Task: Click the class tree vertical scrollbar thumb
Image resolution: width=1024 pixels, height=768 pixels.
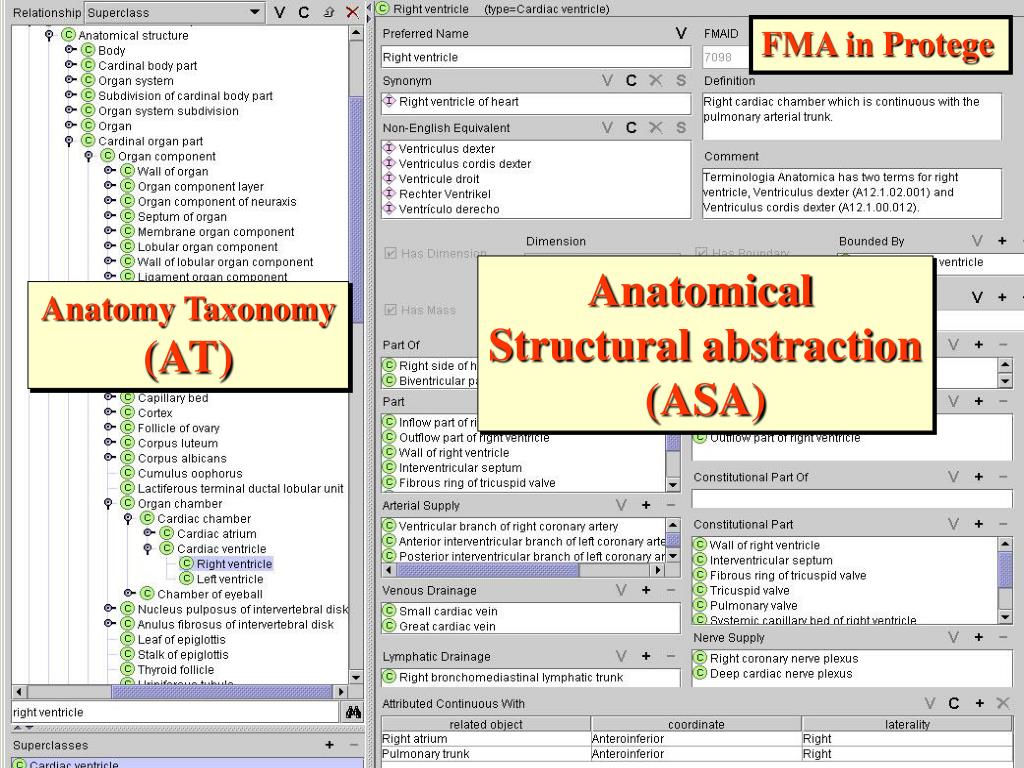Action: pos(356,209)
